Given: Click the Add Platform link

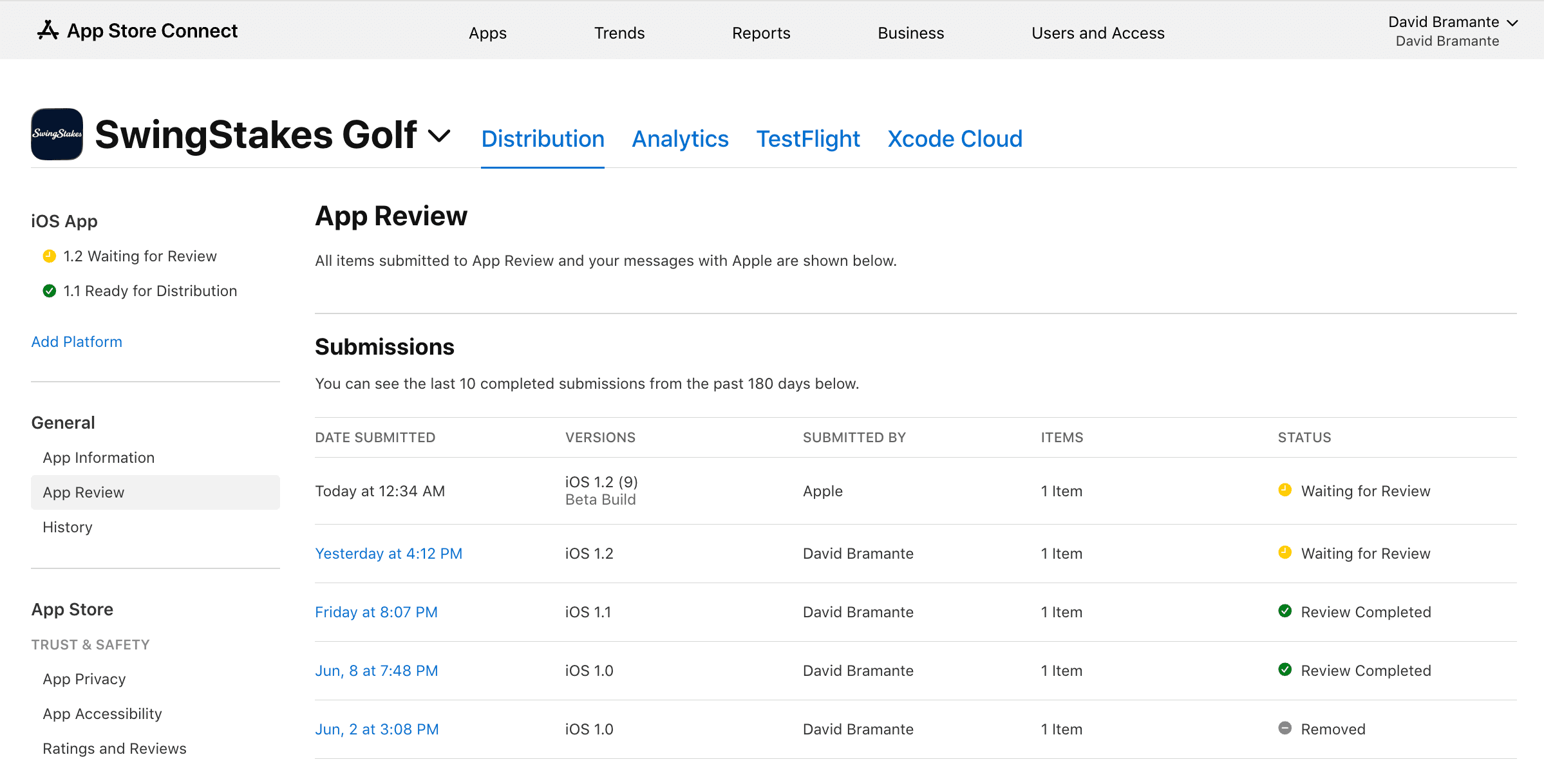Looking at the screenshot, I should 77,342.
